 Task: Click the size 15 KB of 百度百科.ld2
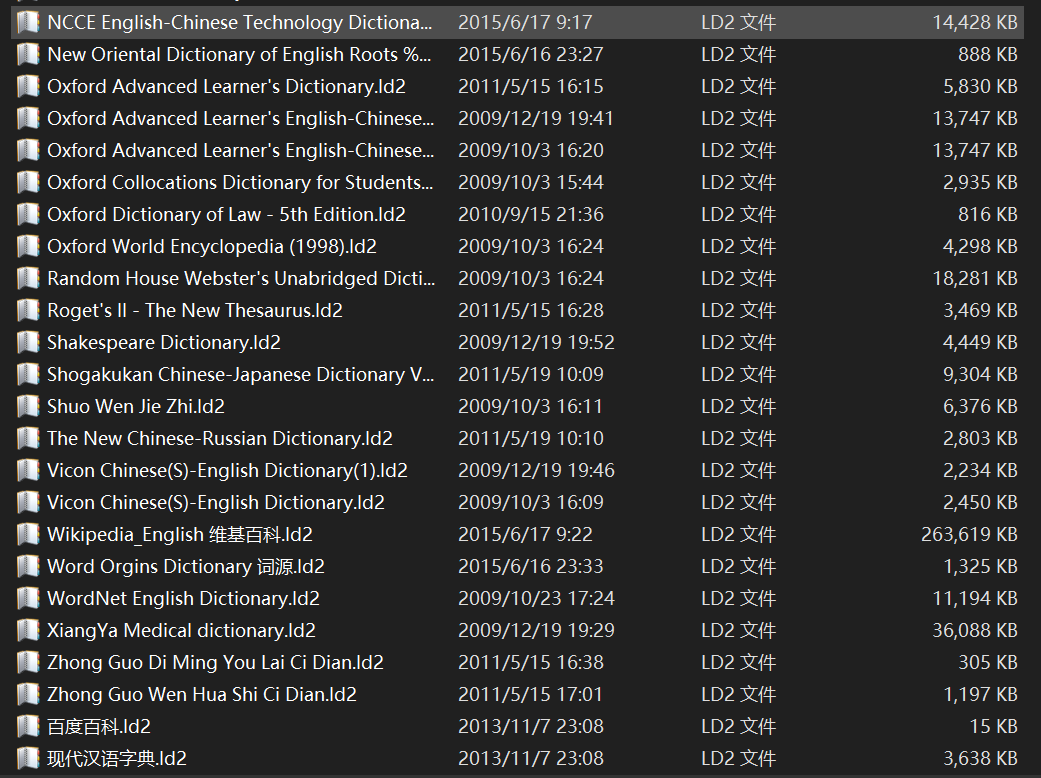993,726
